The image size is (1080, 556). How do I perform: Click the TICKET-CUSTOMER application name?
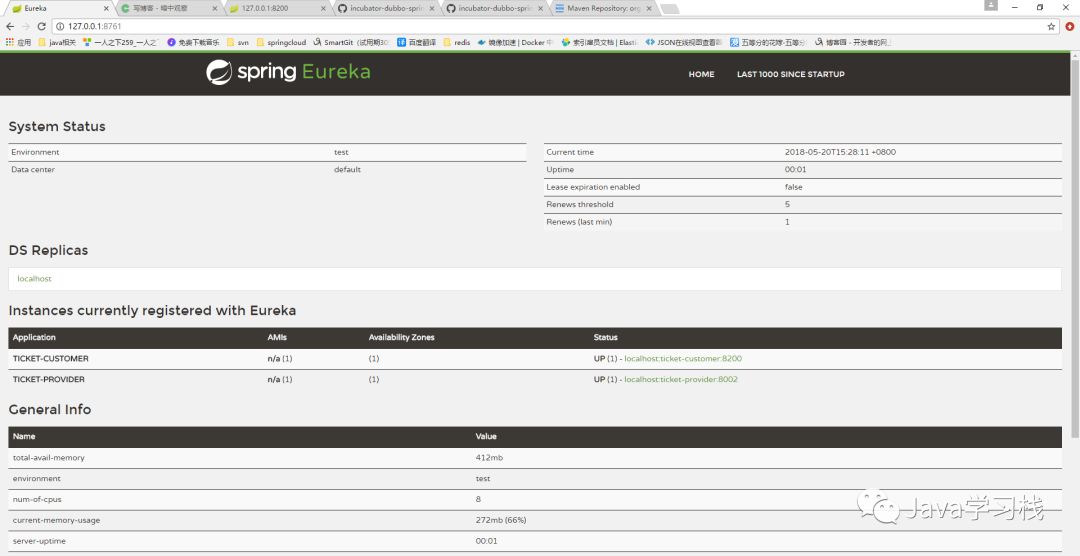point(50,359)
